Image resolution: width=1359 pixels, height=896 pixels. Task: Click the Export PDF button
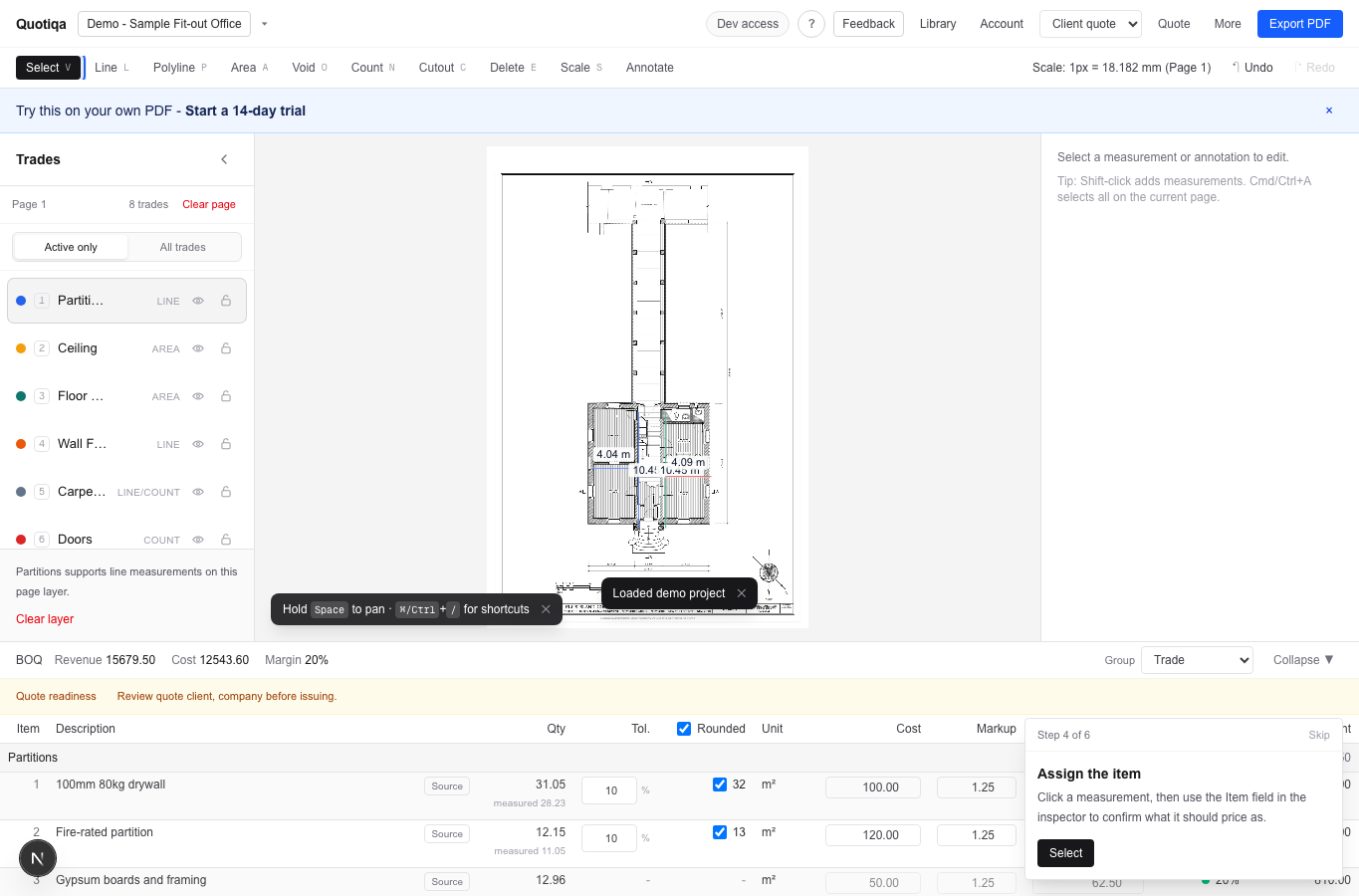tap(1300, 24)
